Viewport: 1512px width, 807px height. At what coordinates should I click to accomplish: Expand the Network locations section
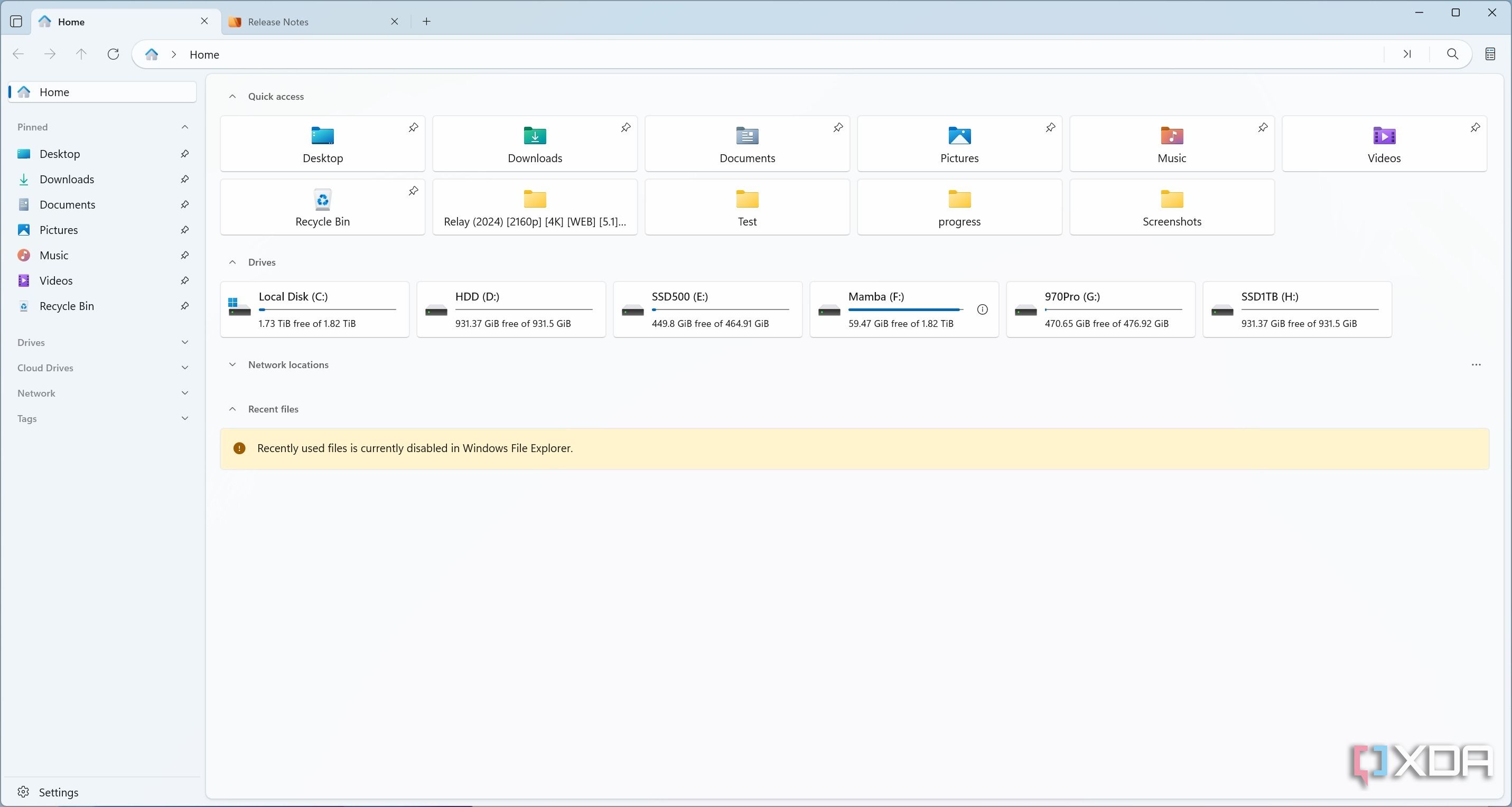click(232, 364)
